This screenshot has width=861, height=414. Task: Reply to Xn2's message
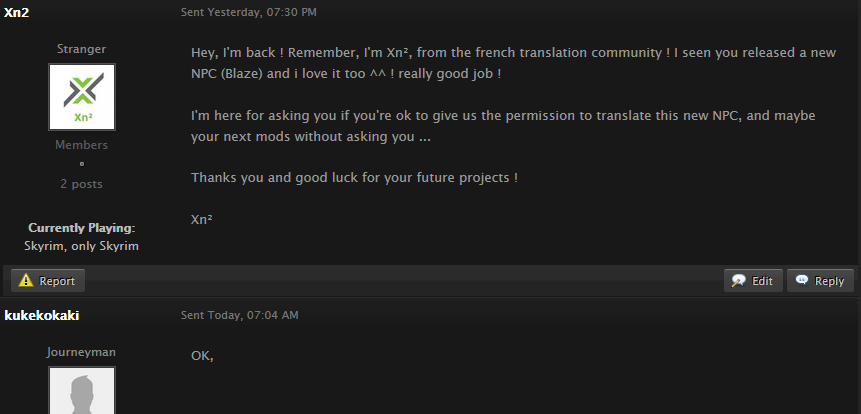point(820,281)
